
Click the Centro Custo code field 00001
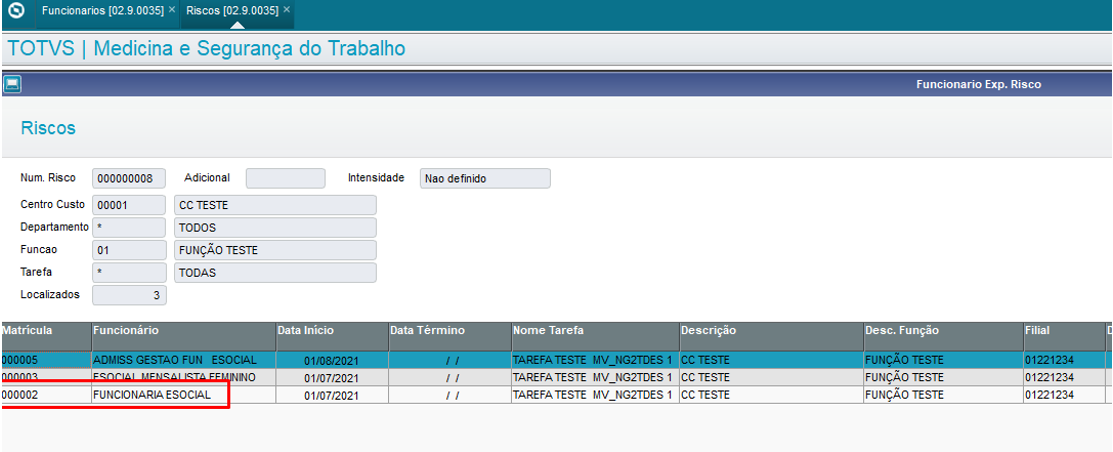tap(129, 205)
